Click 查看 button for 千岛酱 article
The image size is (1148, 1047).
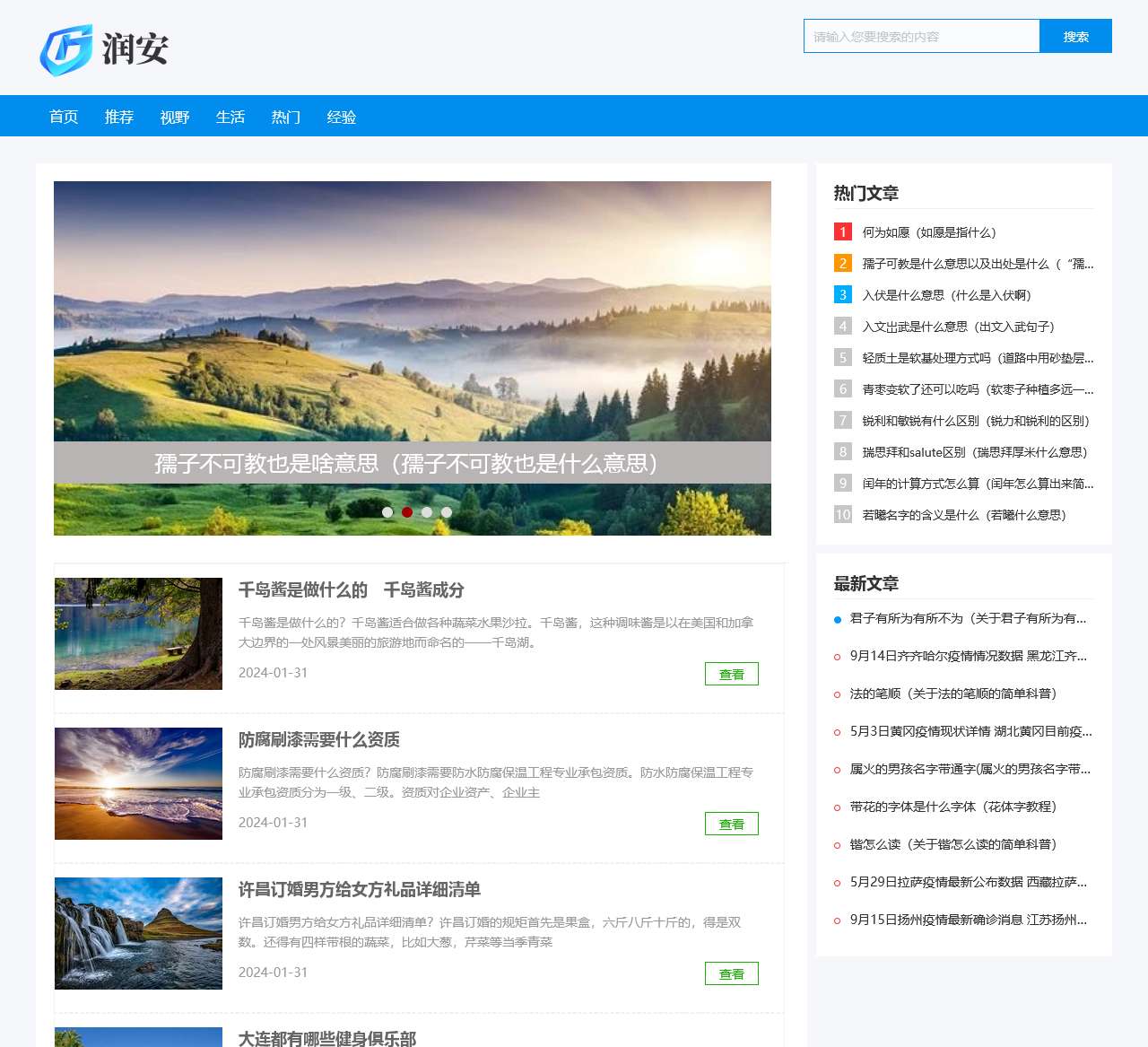(x=732, y=674)
